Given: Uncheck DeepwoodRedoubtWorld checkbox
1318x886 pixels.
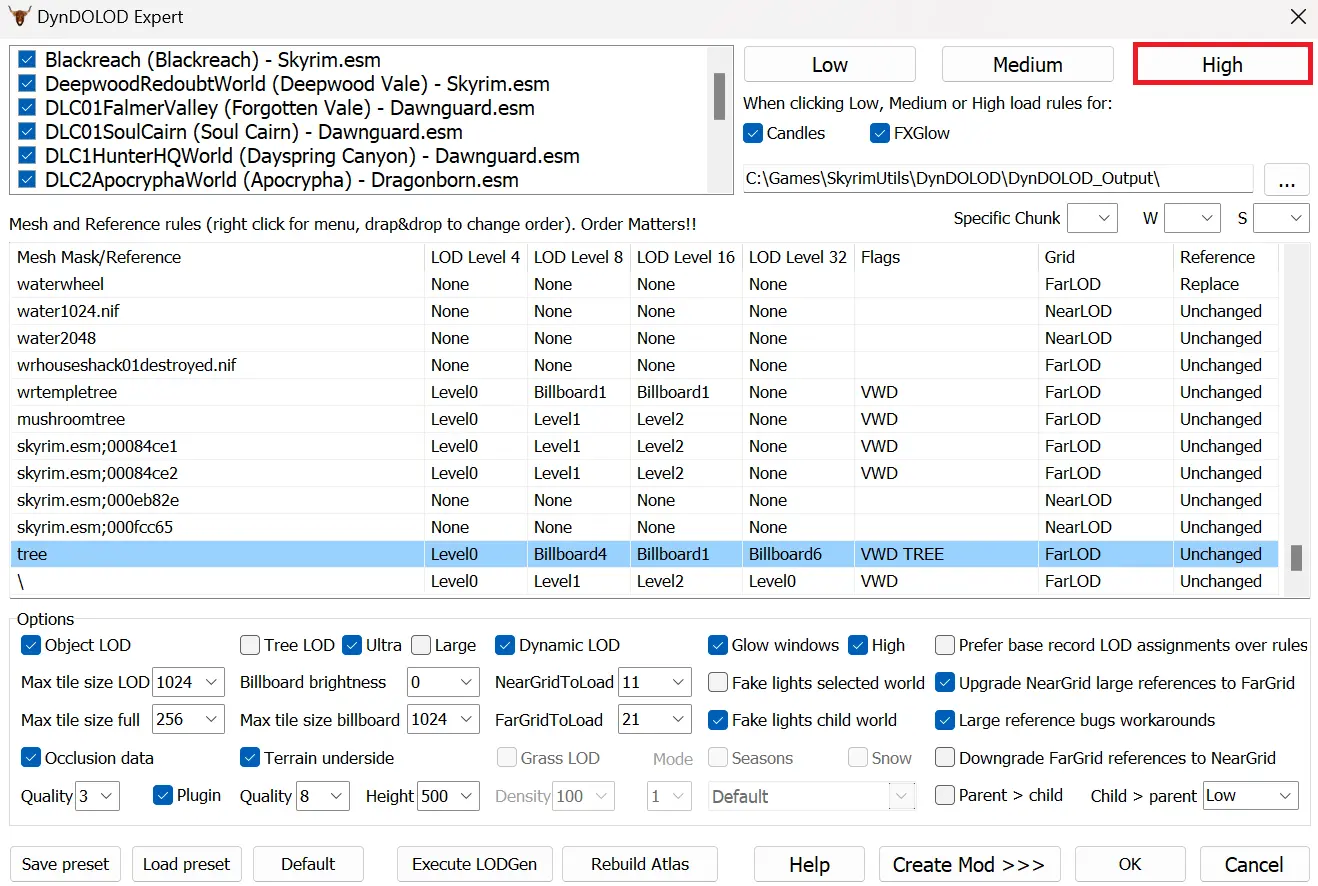Looking at the screenshot, I should point(27,84).
